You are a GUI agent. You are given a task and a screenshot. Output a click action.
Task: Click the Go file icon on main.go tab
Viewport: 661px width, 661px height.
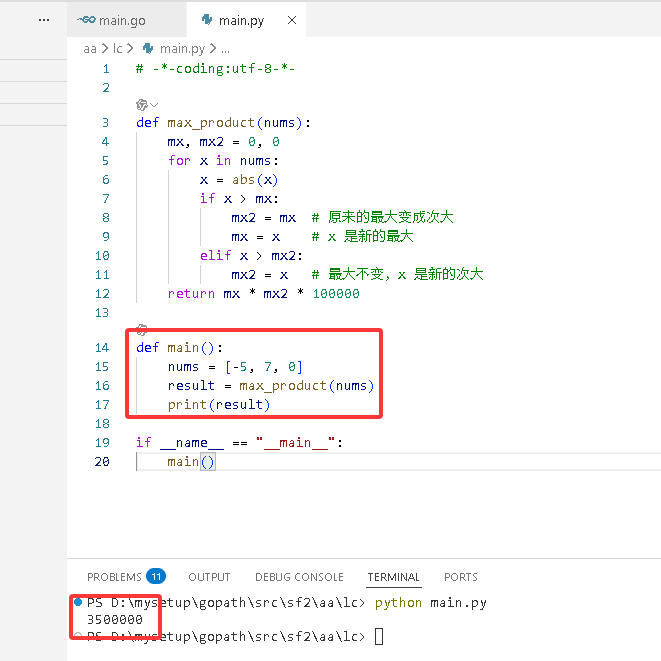[86, 20]
